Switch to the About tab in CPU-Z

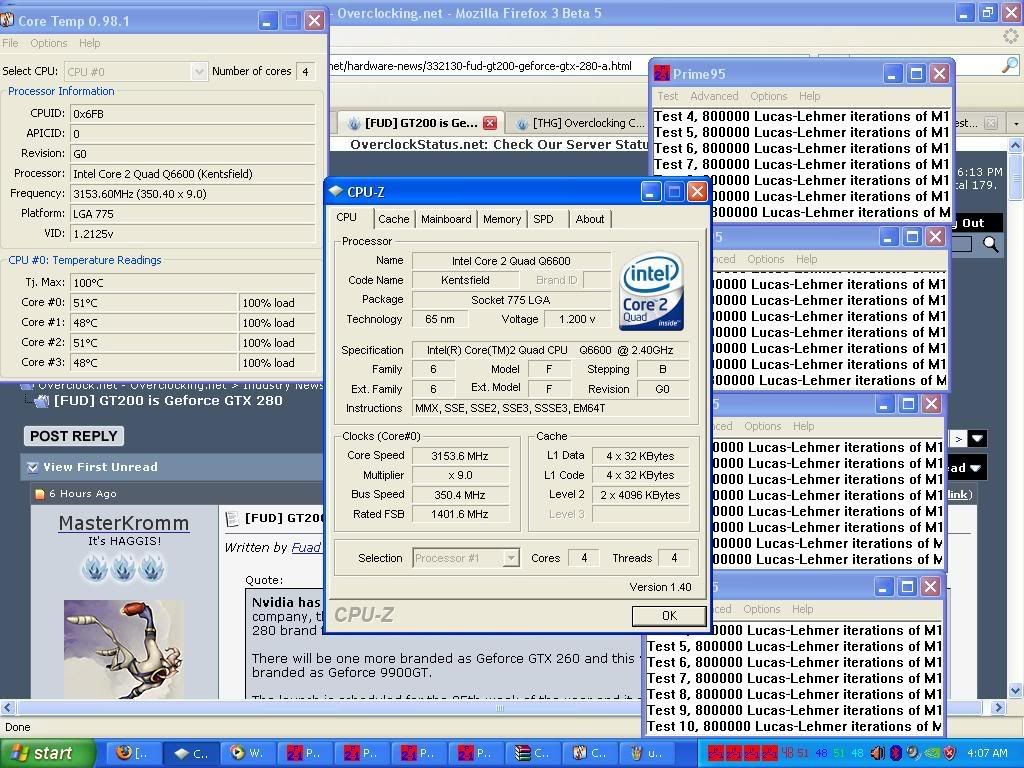click(590, 219)
